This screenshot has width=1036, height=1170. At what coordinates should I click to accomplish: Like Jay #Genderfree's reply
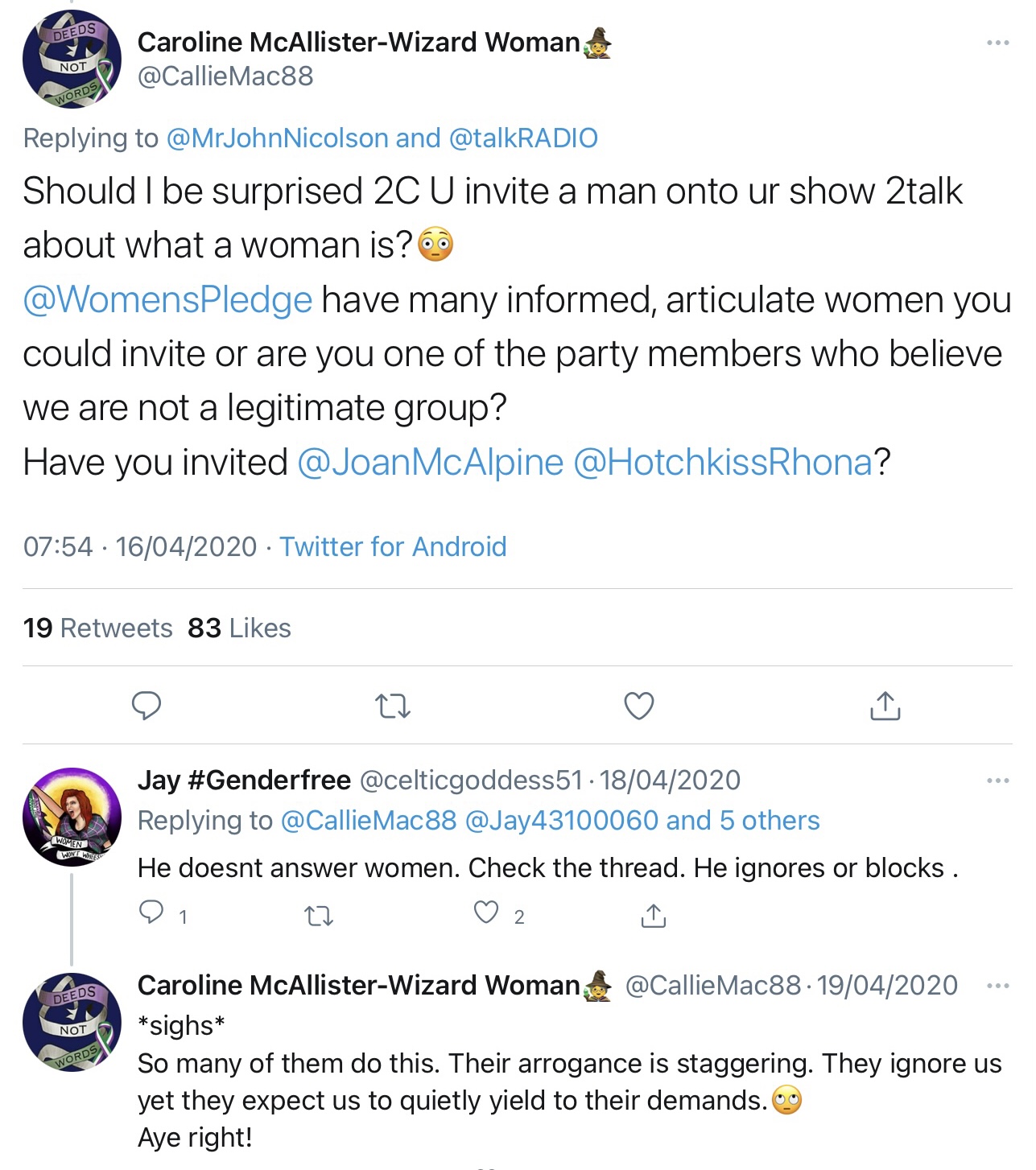click(486, 913)
